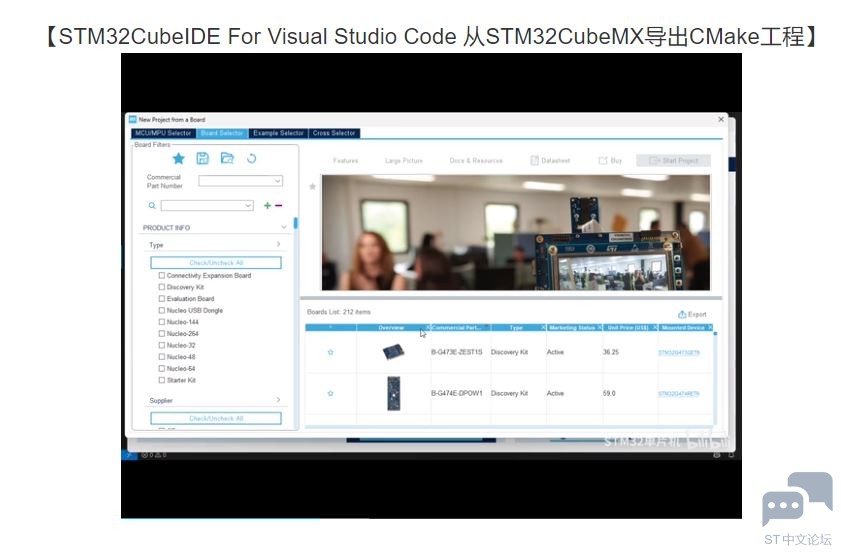Remove the Type column via its X
Screen dimensions: 841x555
[543, 327]
